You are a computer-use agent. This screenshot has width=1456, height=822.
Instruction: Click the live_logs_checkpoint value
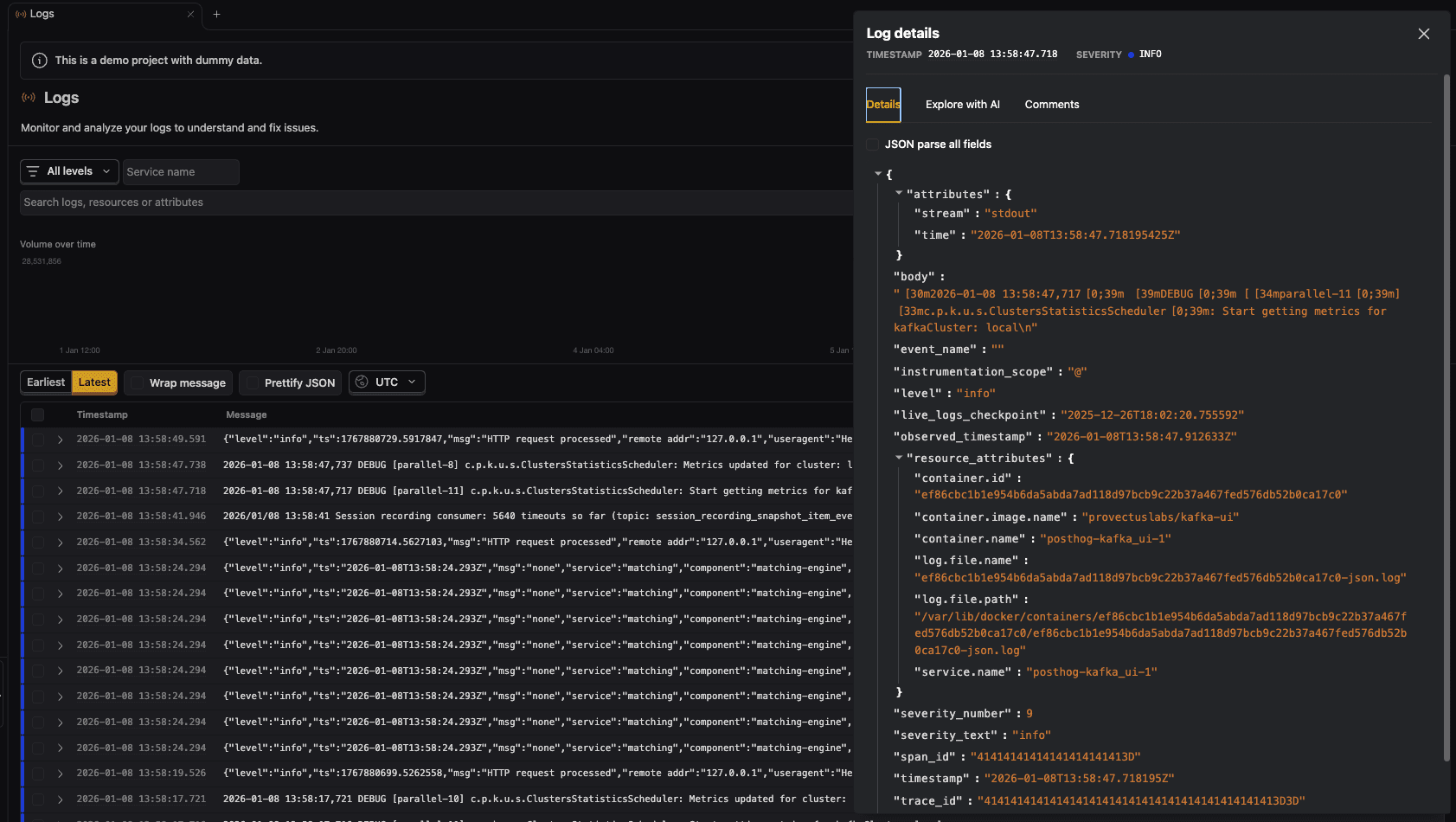point(1152,415)
